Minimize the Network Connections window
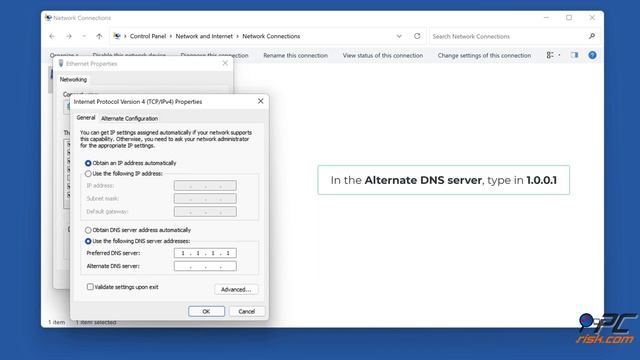Image resolution: width=640 pixels, height=360 pixels. (x=546, y=18)
